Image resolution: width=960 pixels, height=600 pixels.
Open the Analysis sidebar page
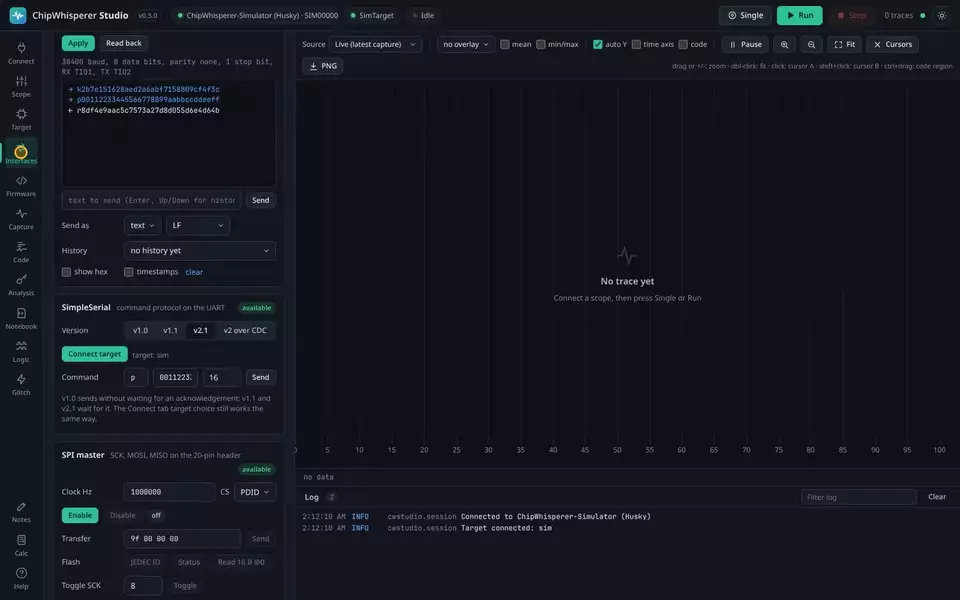[x=21, y=285]
